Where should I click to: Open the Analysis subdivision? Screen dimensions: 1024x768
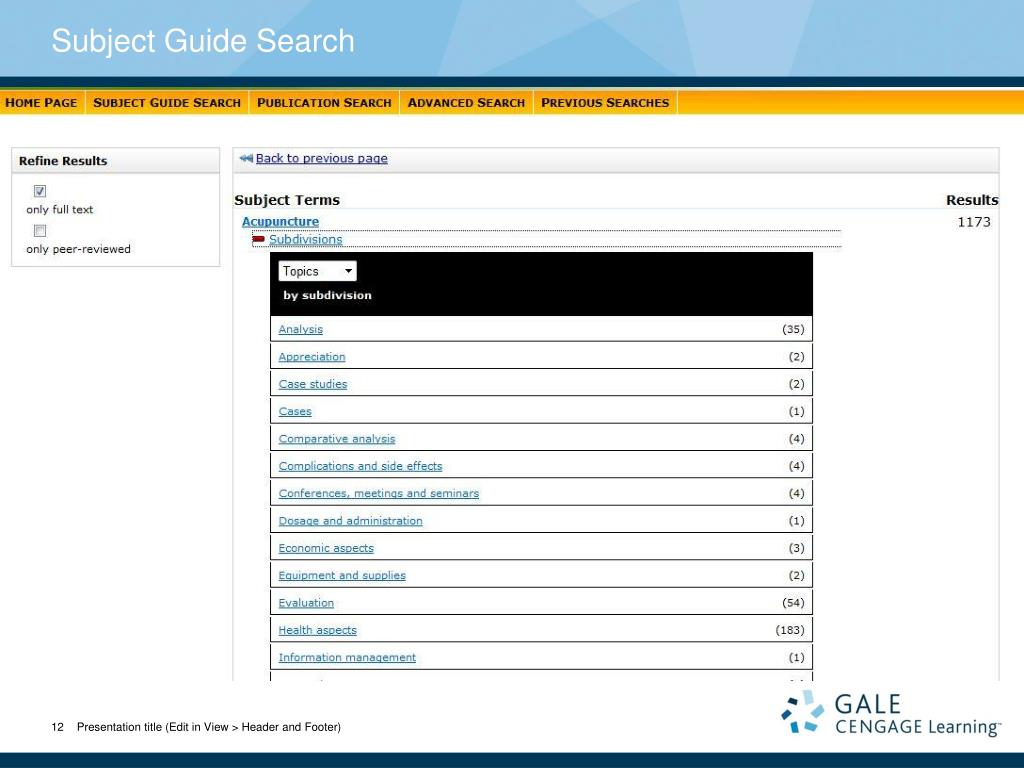[x=300, y=329]
